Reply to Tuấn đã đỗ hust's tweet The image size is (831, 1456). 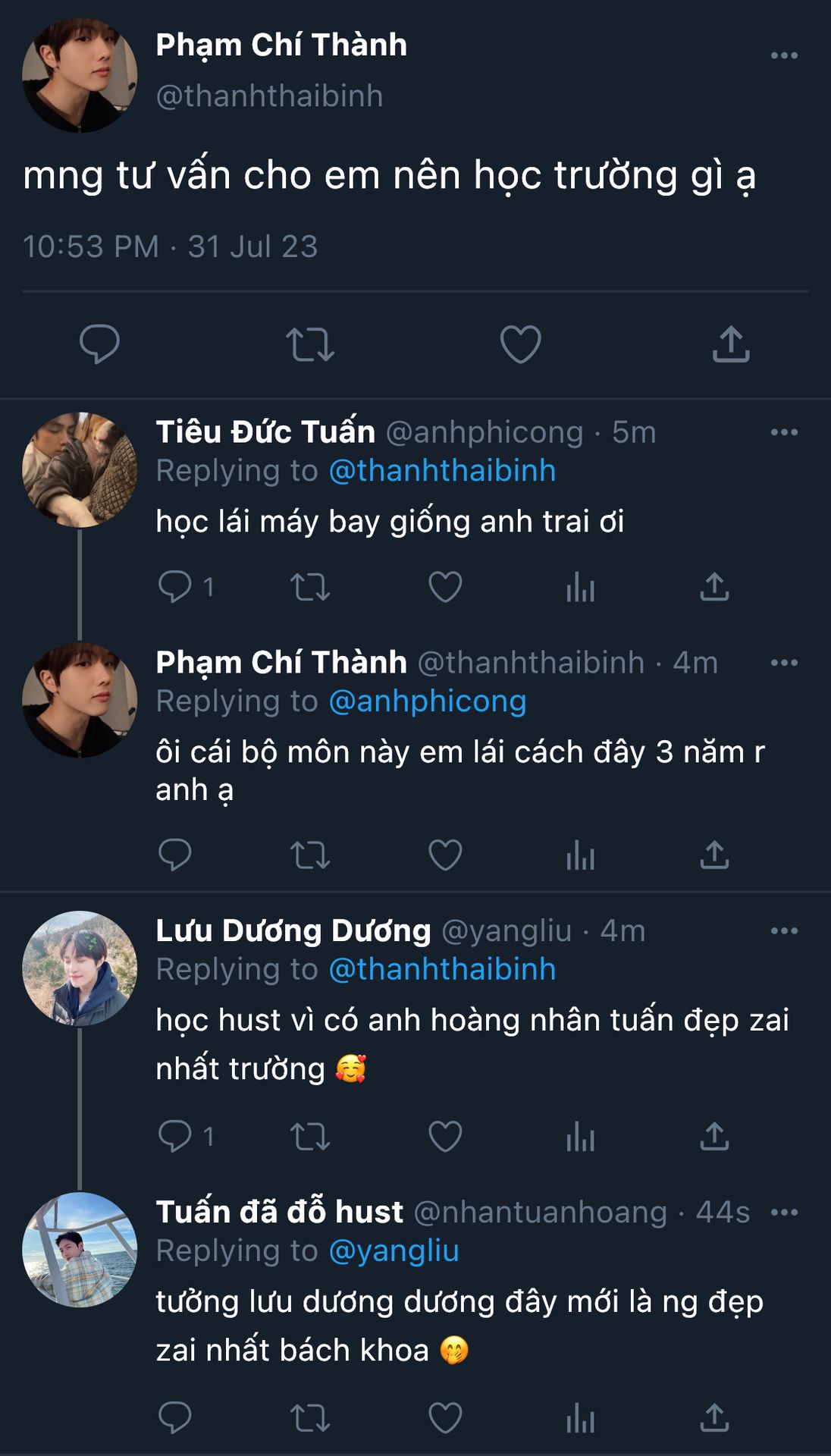(175, 1417)
